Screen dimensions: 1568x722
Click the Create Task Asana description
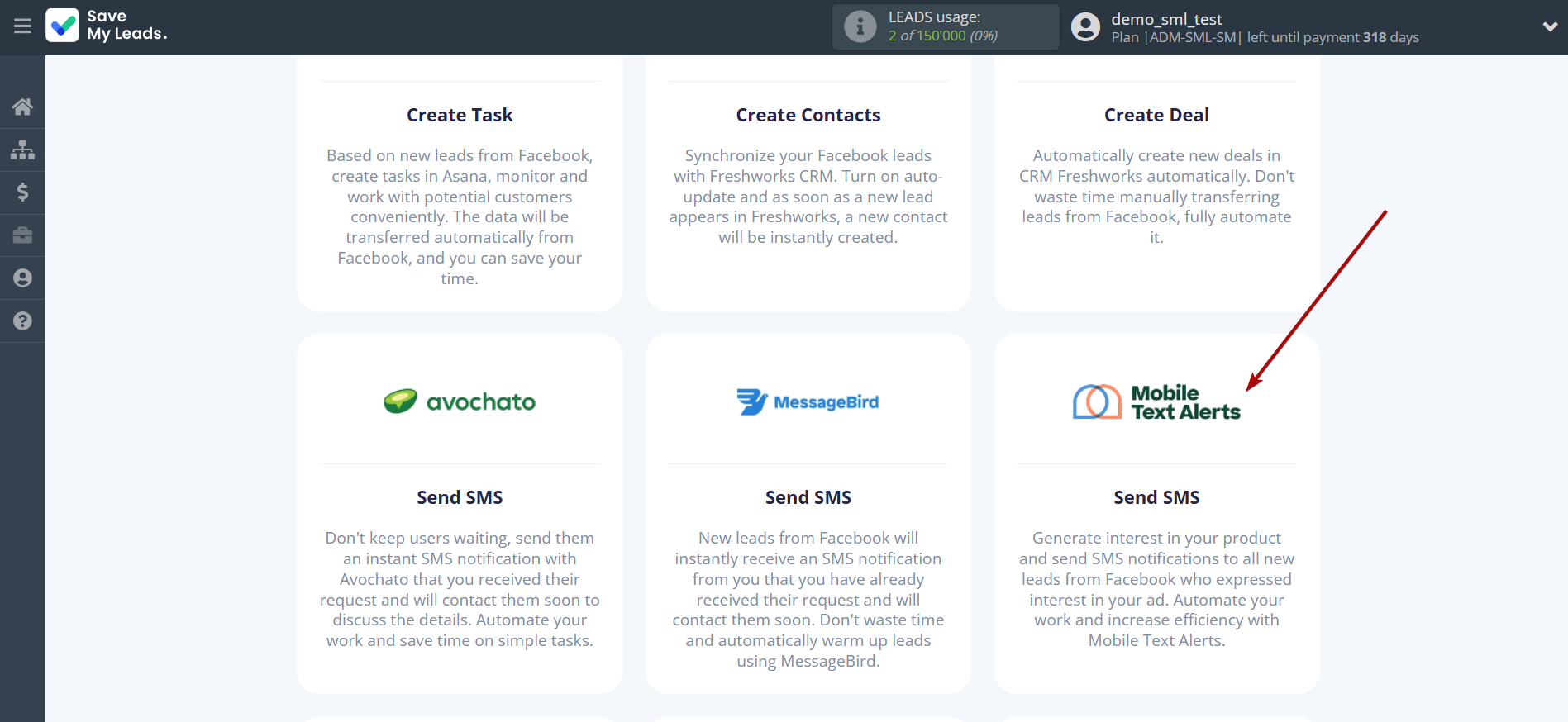(x=460, y=217)
